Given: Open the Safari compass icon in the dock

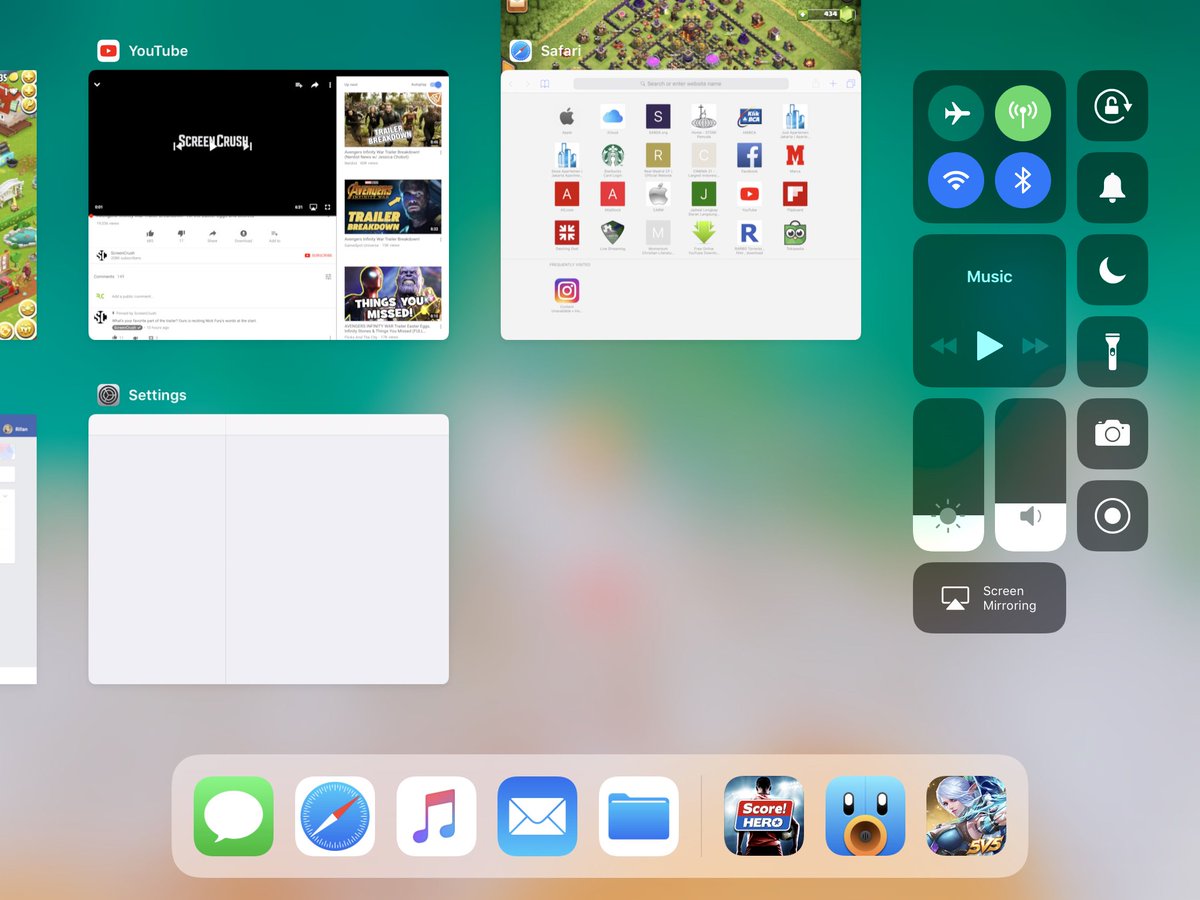Looking at the screenshot, I should [x=335, y=816].
